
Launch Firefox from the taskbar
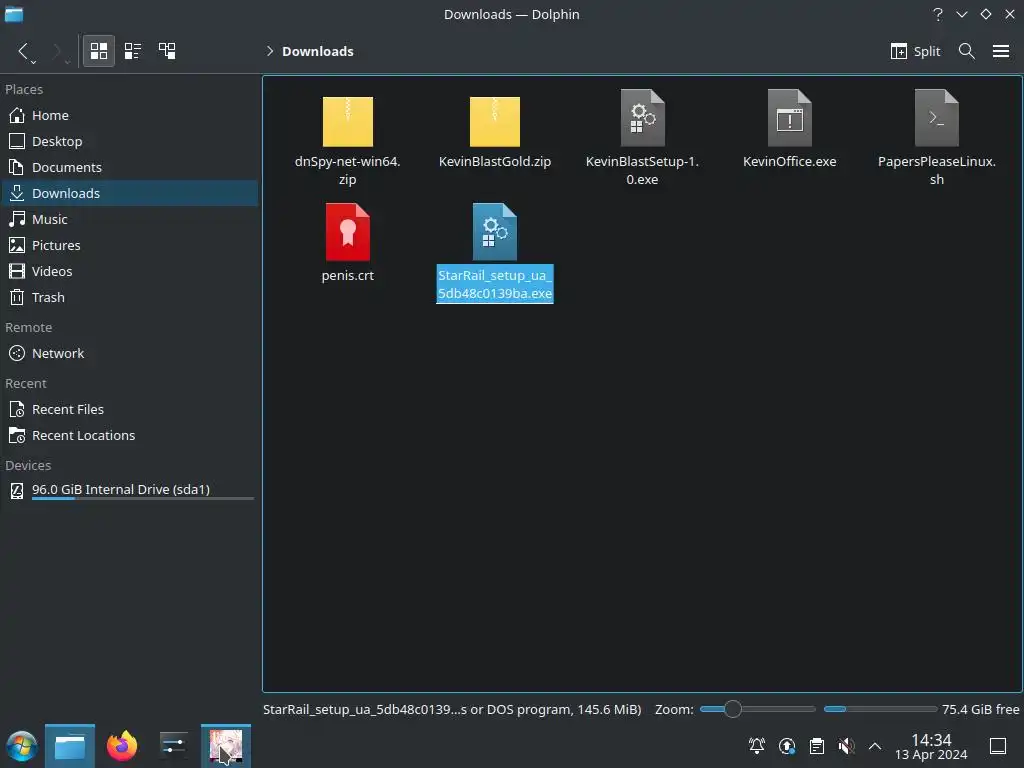click(x=122, y=746)
